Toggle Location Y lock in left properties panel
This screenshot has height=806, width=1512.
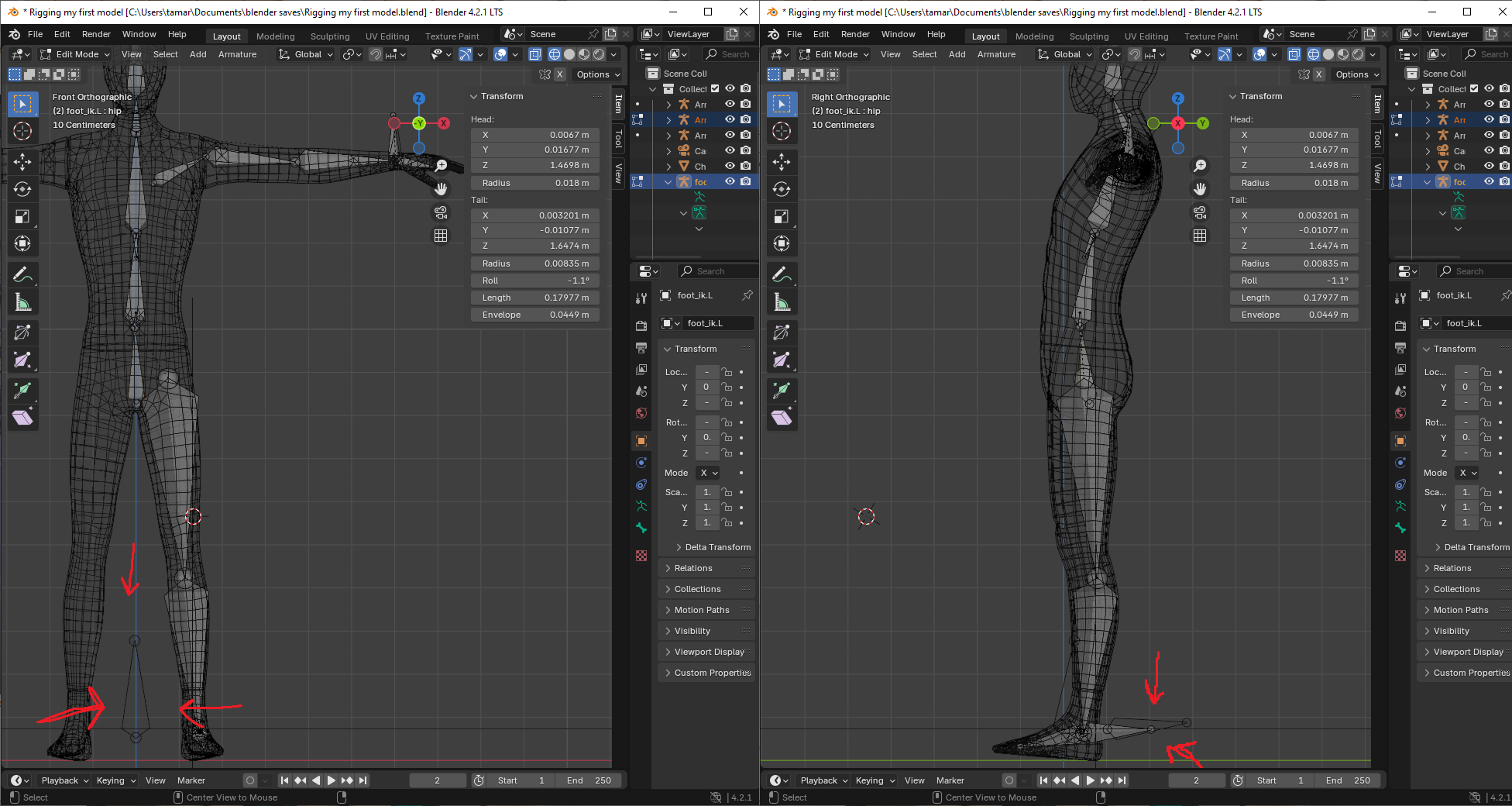click(x=727, y=387)
